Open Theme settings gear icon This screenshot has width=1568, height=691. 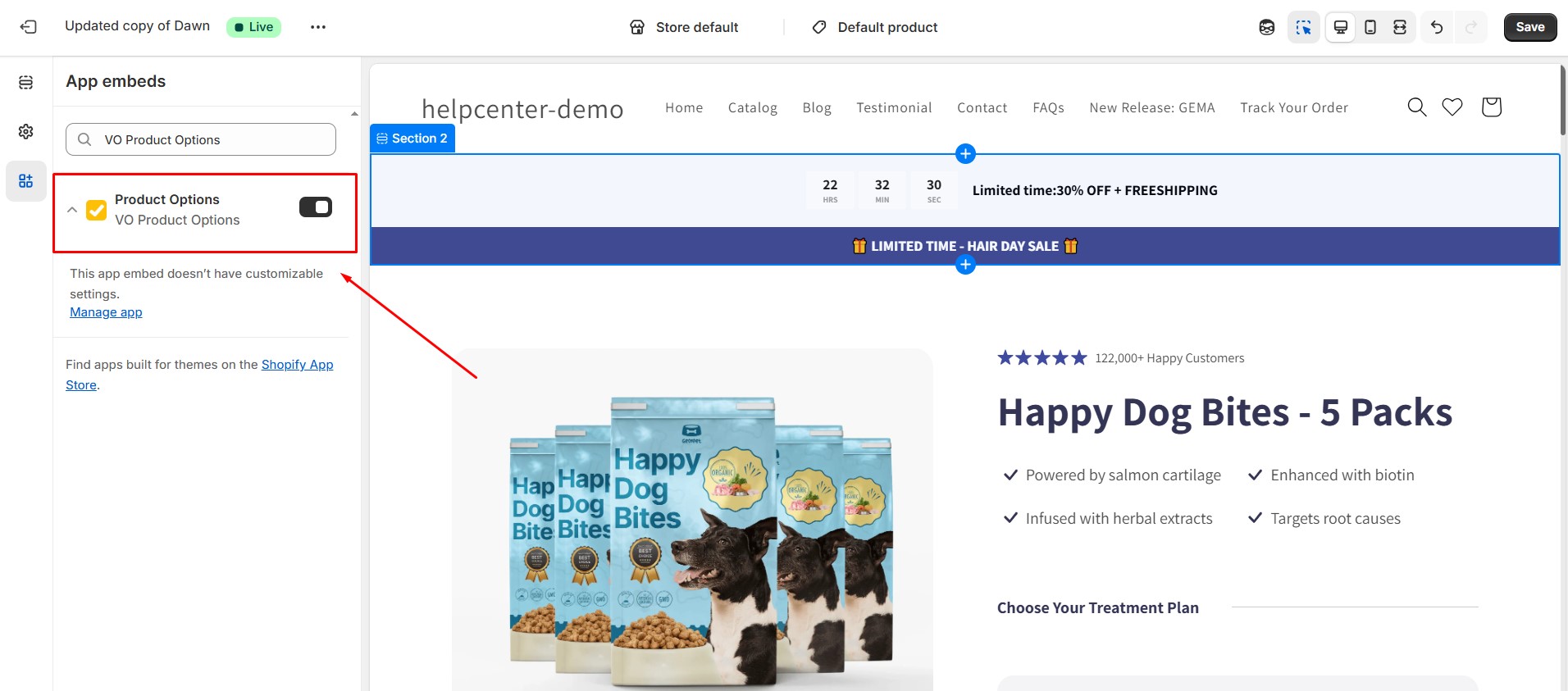pyautogui.click(x=26, y=131)
